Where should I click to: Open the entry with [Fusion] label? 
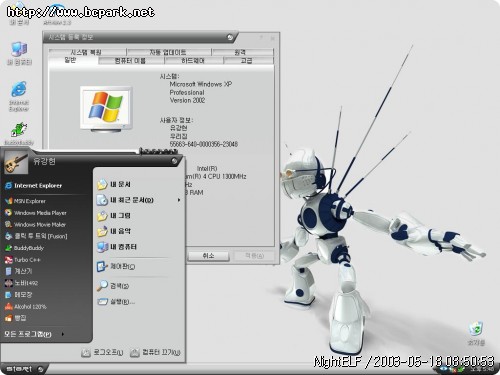point(36,236)
